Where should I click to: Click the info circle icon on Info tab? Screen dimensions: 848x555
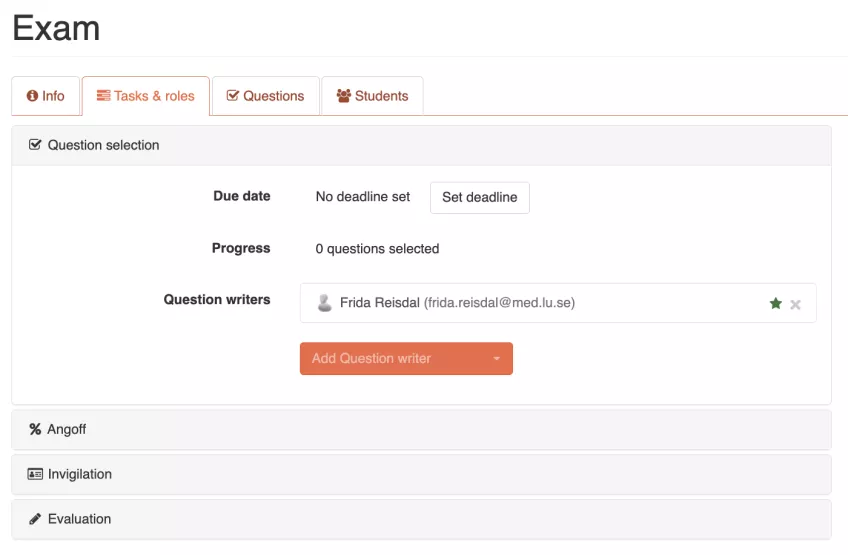pos(32,96)
